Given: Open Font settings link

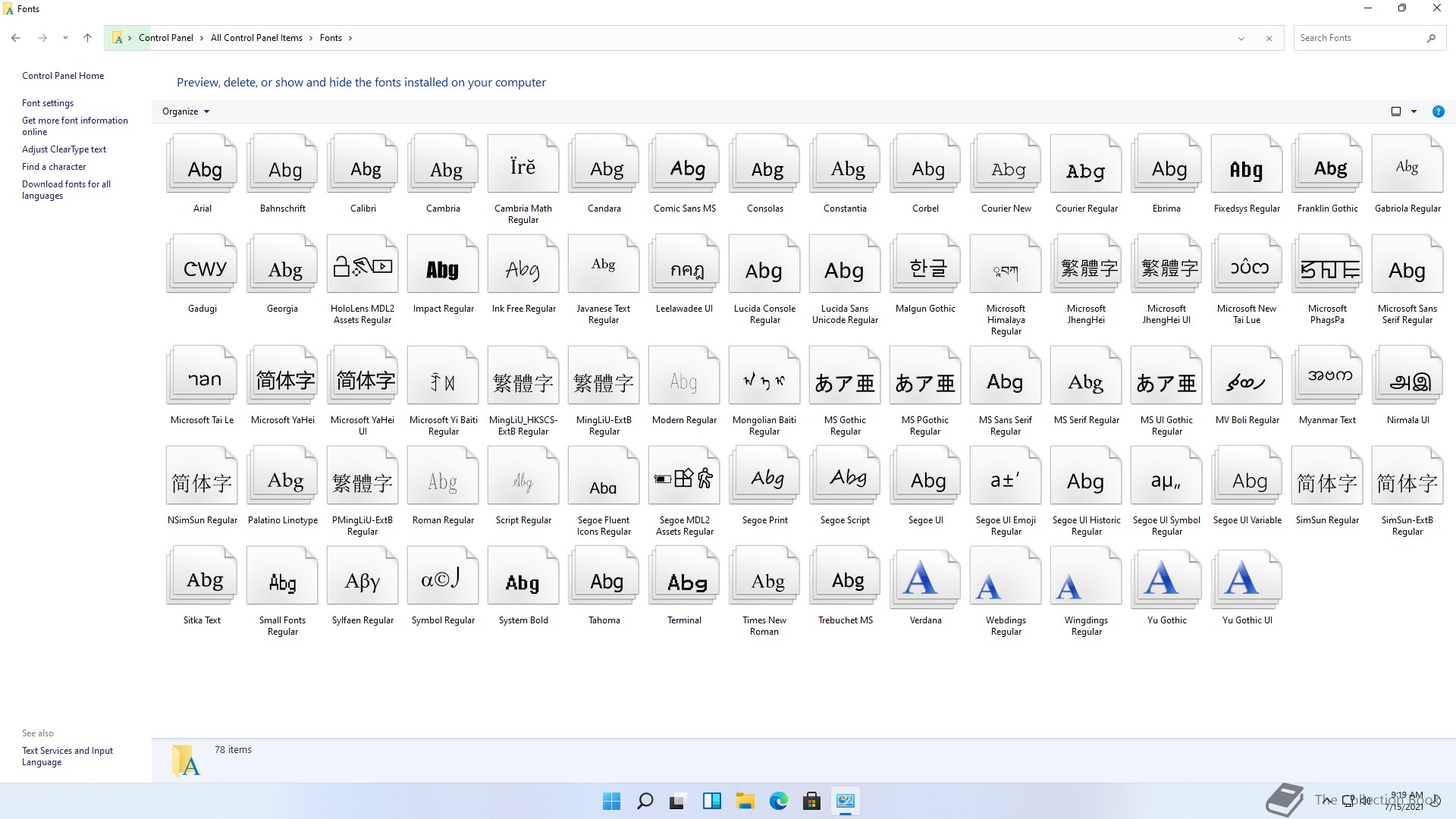Looking at the screenshot, I should click(x=48, y=103).
